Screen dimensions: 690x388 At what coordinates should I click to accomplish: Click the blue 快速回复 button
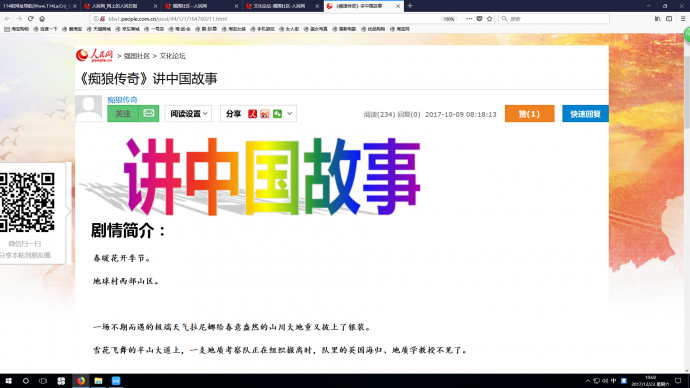[585, 113]
